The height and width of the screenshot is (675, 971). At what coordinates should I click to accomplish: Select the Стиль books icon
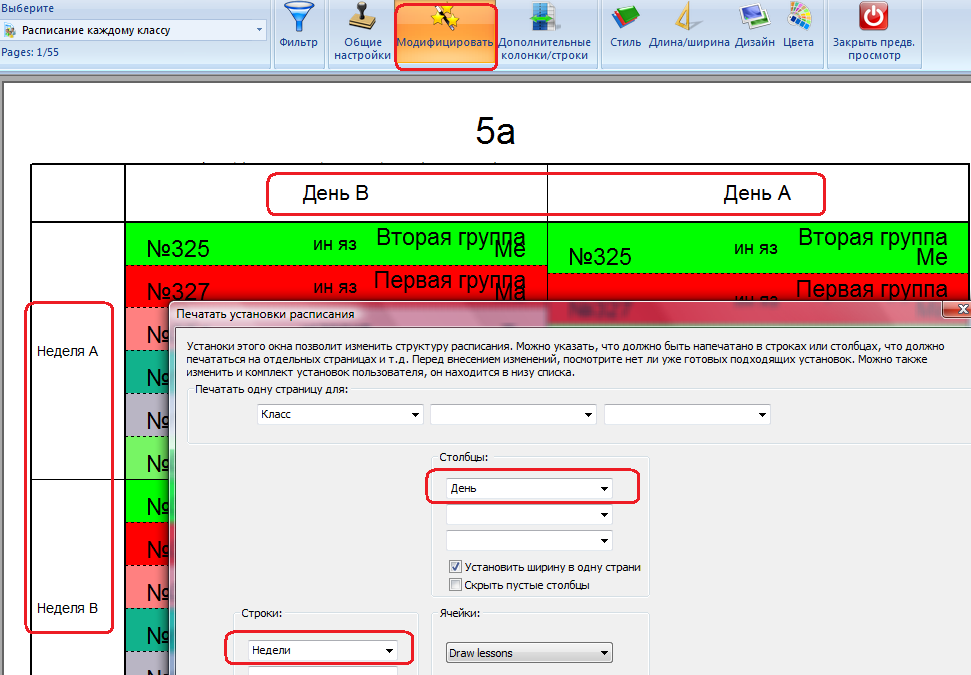(x=625, y=18)
